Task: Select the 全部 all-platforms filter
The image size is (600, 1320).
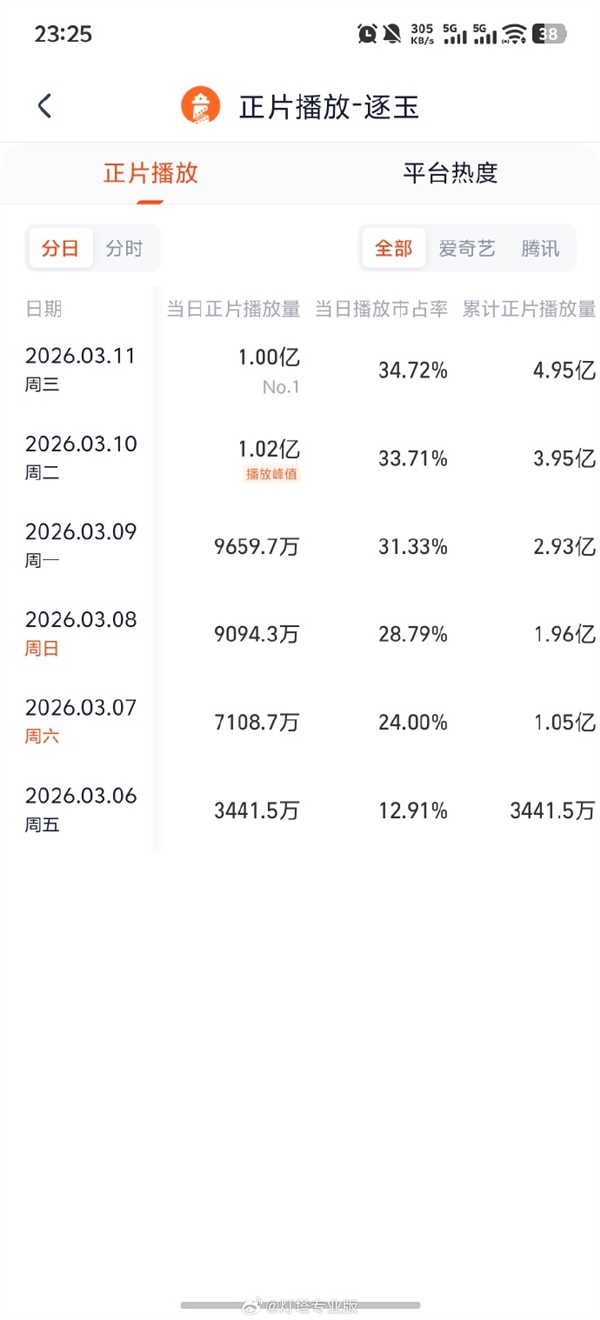Action: (x=393, y=248)
